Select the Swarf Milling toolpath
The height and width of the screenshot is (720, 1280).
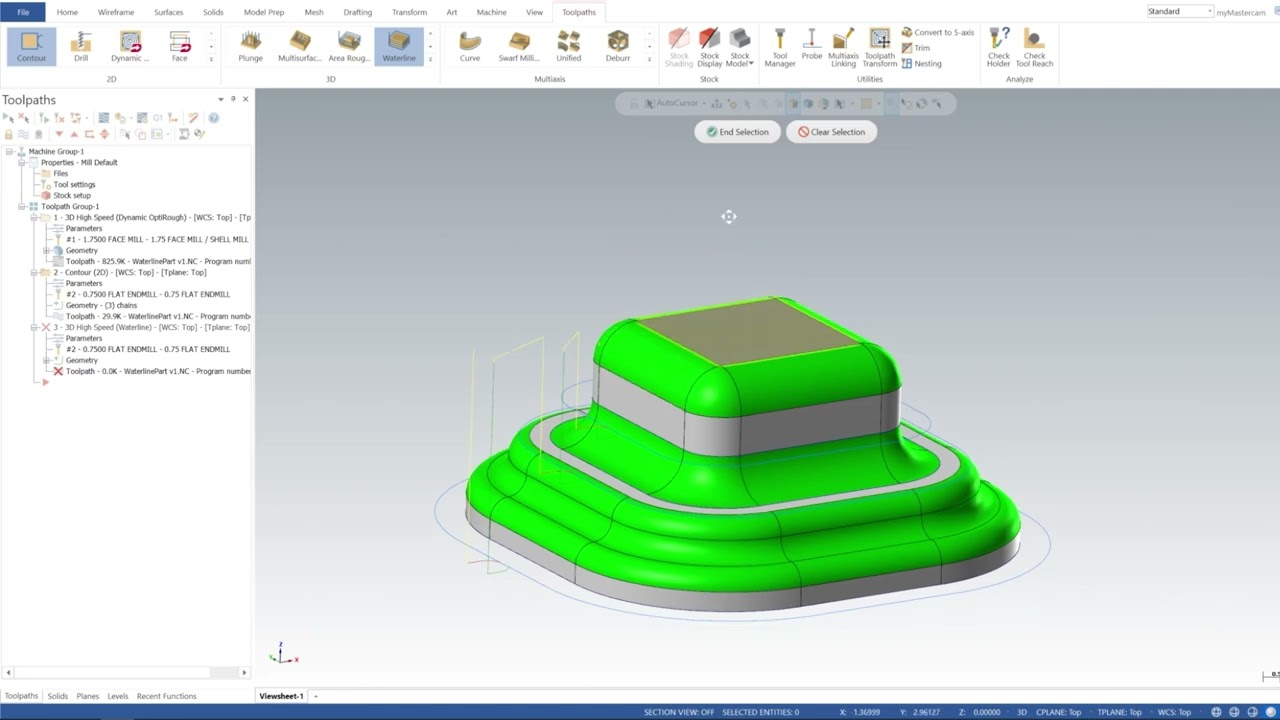[x=519, y=47]
